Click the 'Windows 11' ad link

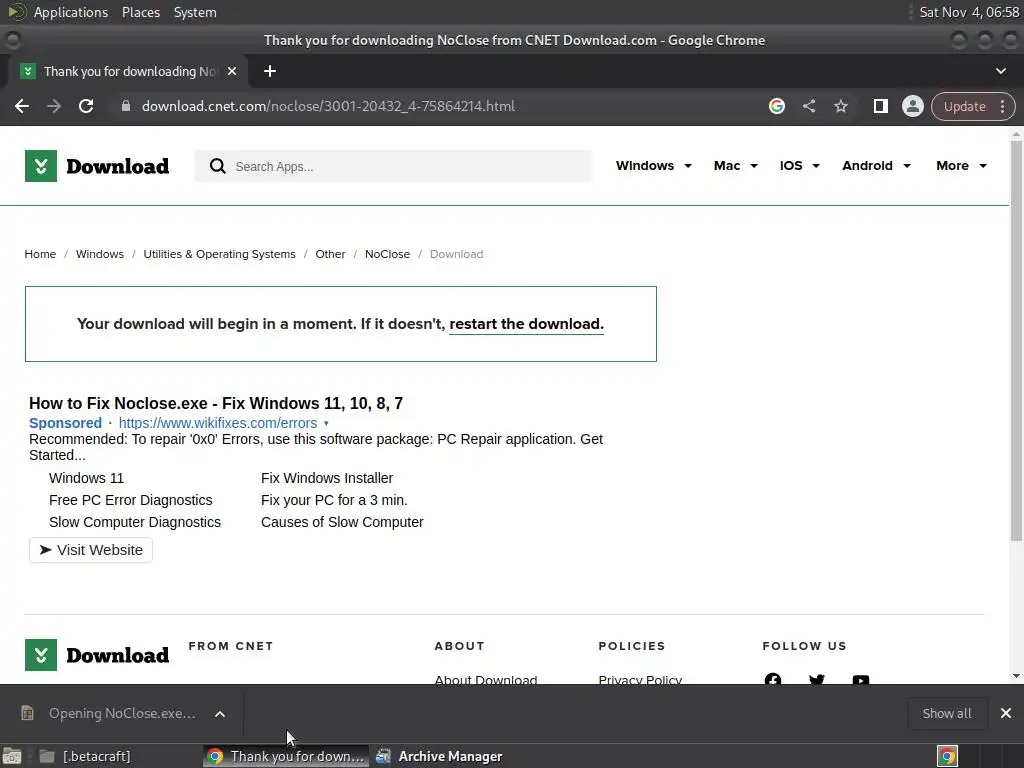pos(86,478)
